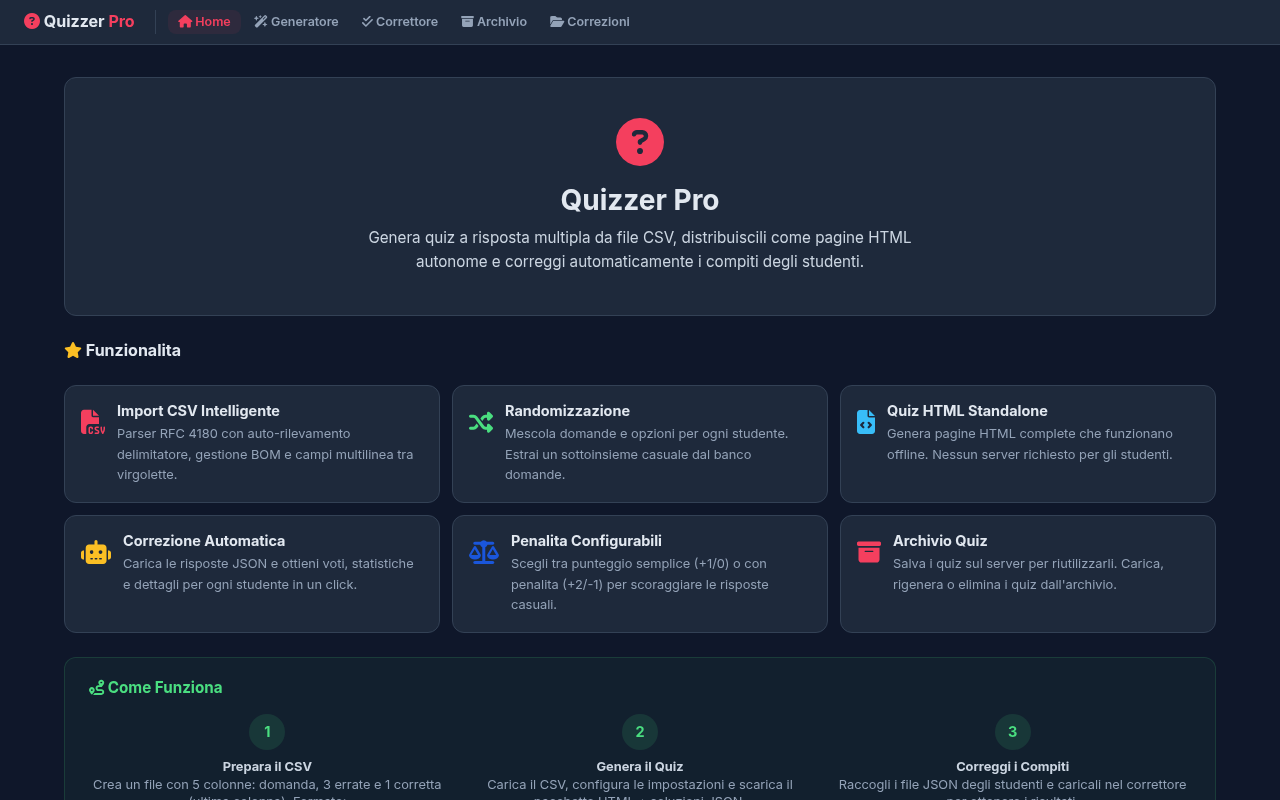Screen dimensions: 1280x800
Task: Click the archive box icon on Archivio Quiz
Action: [x=869, y=550]
